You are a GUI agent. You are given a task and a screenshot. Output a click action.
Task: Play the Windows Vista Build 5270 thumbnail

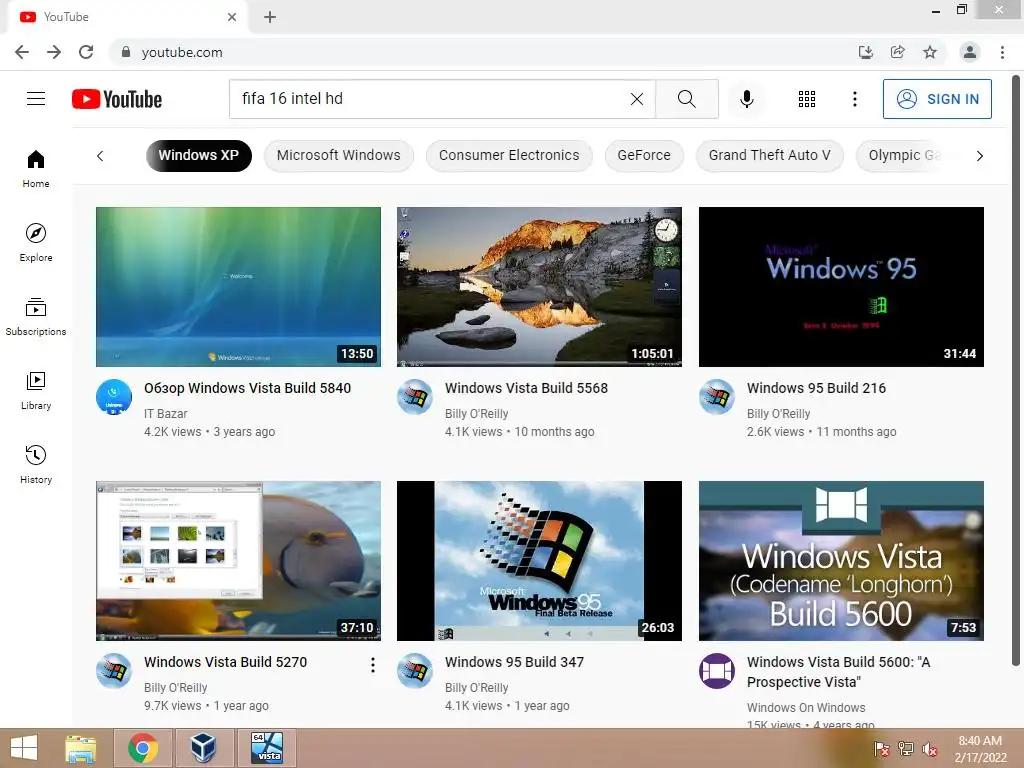coord(238,561)
